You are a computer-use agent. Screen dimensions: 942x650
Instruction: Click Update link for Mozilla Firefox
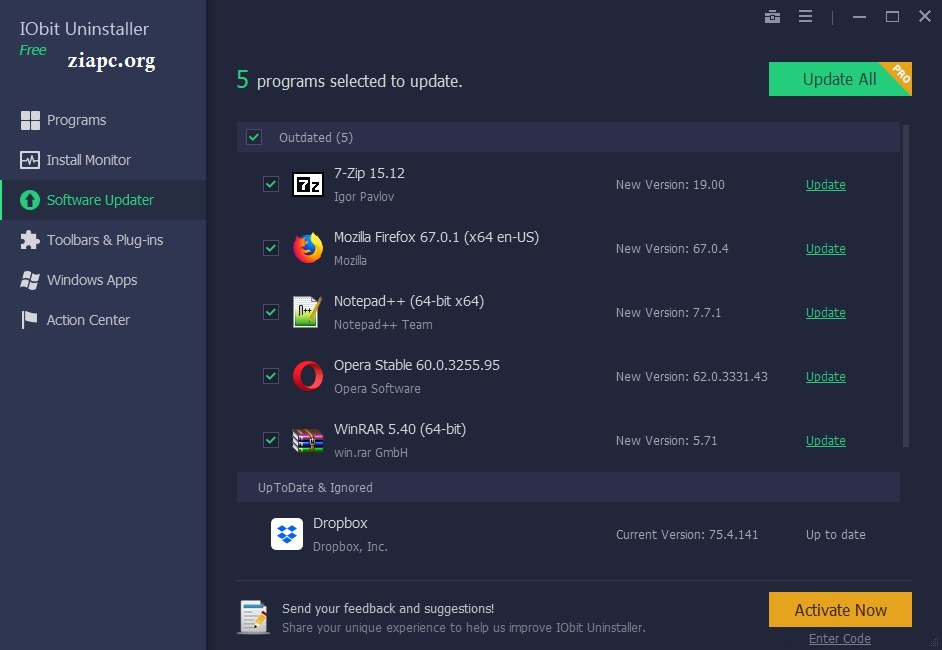825,249
